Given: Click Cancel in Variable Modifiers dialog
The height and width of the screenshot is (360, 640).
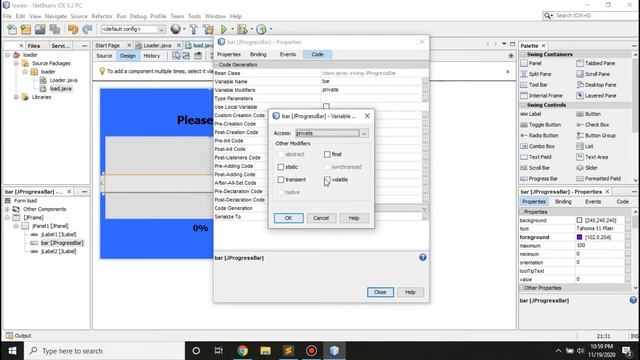Looking at the screenshot, I should click(321, 218).
